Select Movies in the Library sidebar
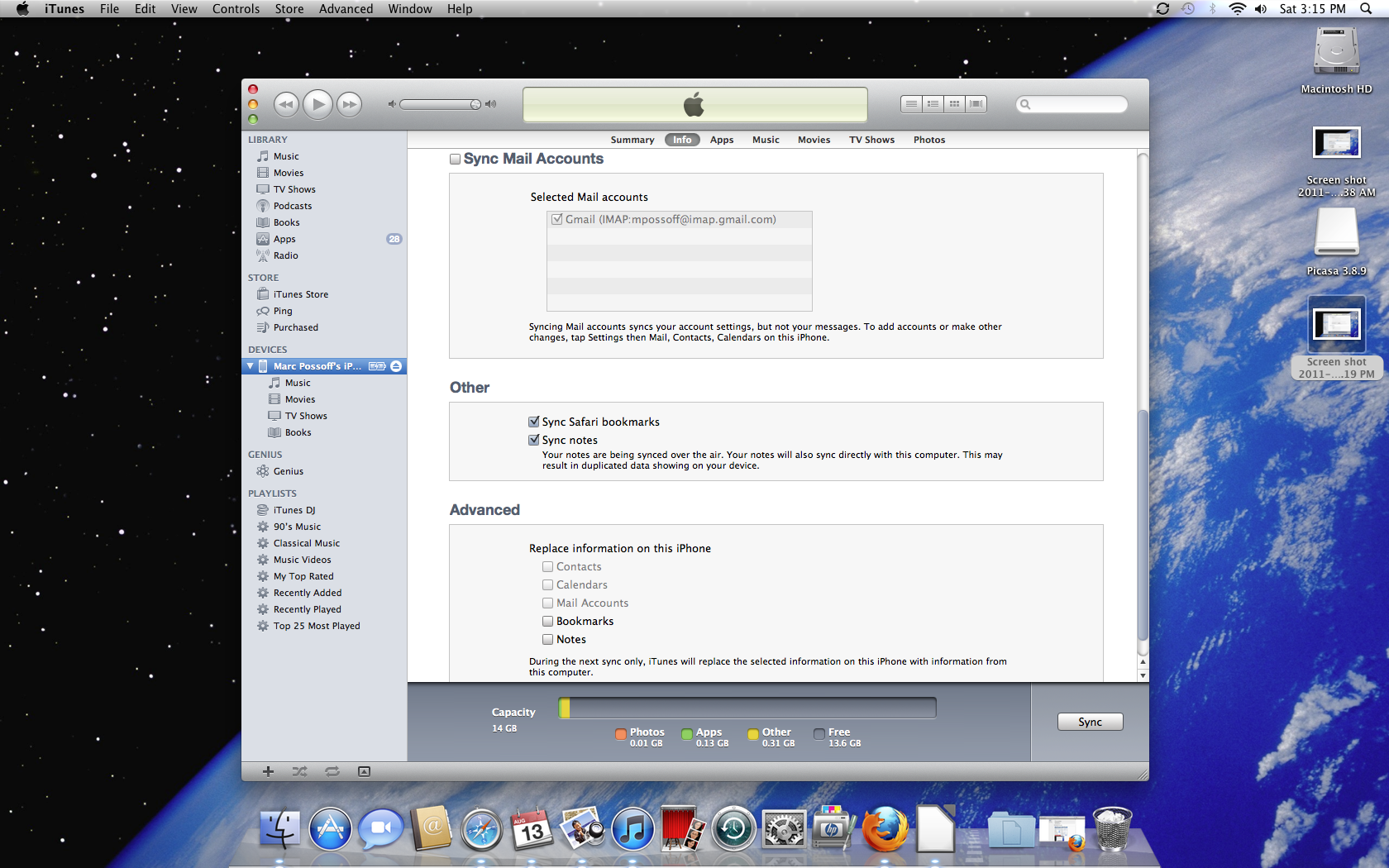The image size is (1389, 868). coord(289,173)
